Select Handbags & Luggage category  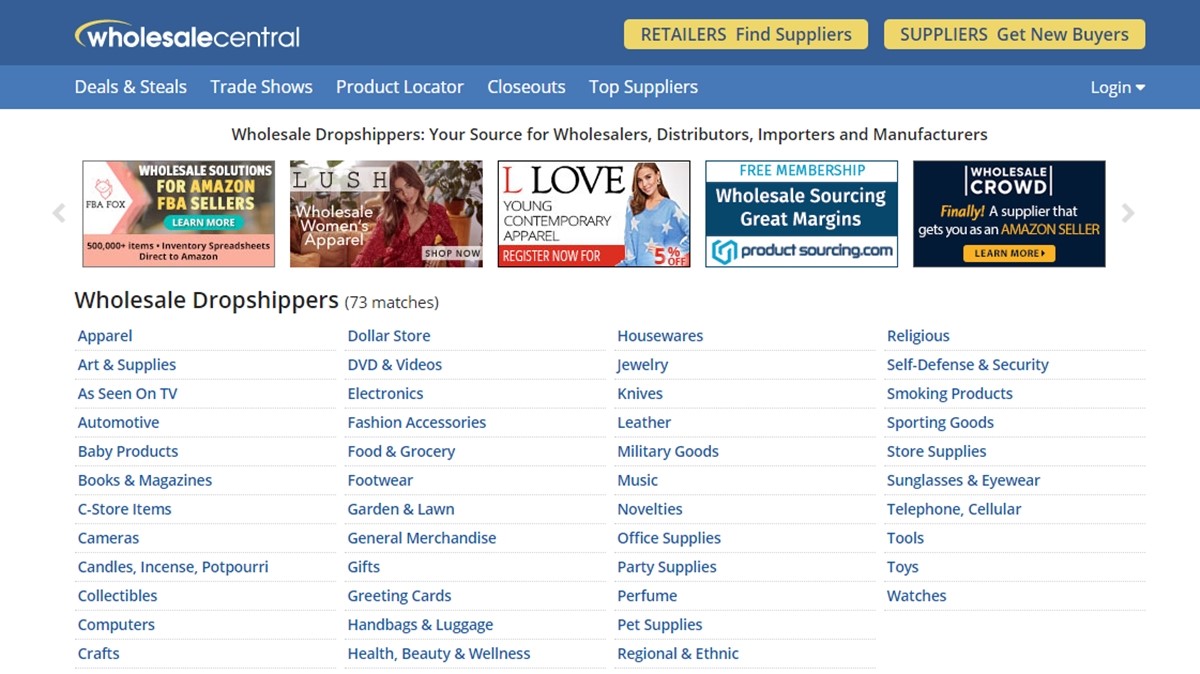[420, 626]
